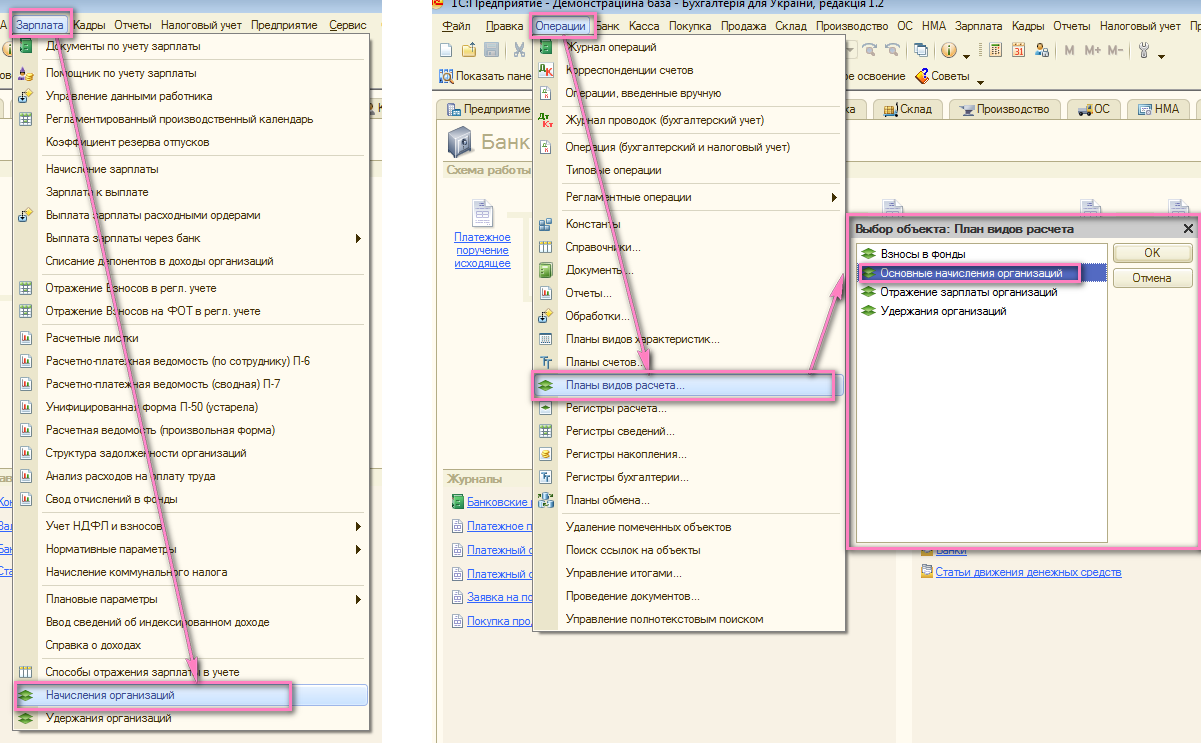
Task: Open the Заявка на по... journal link
Action: coord(498,597)
